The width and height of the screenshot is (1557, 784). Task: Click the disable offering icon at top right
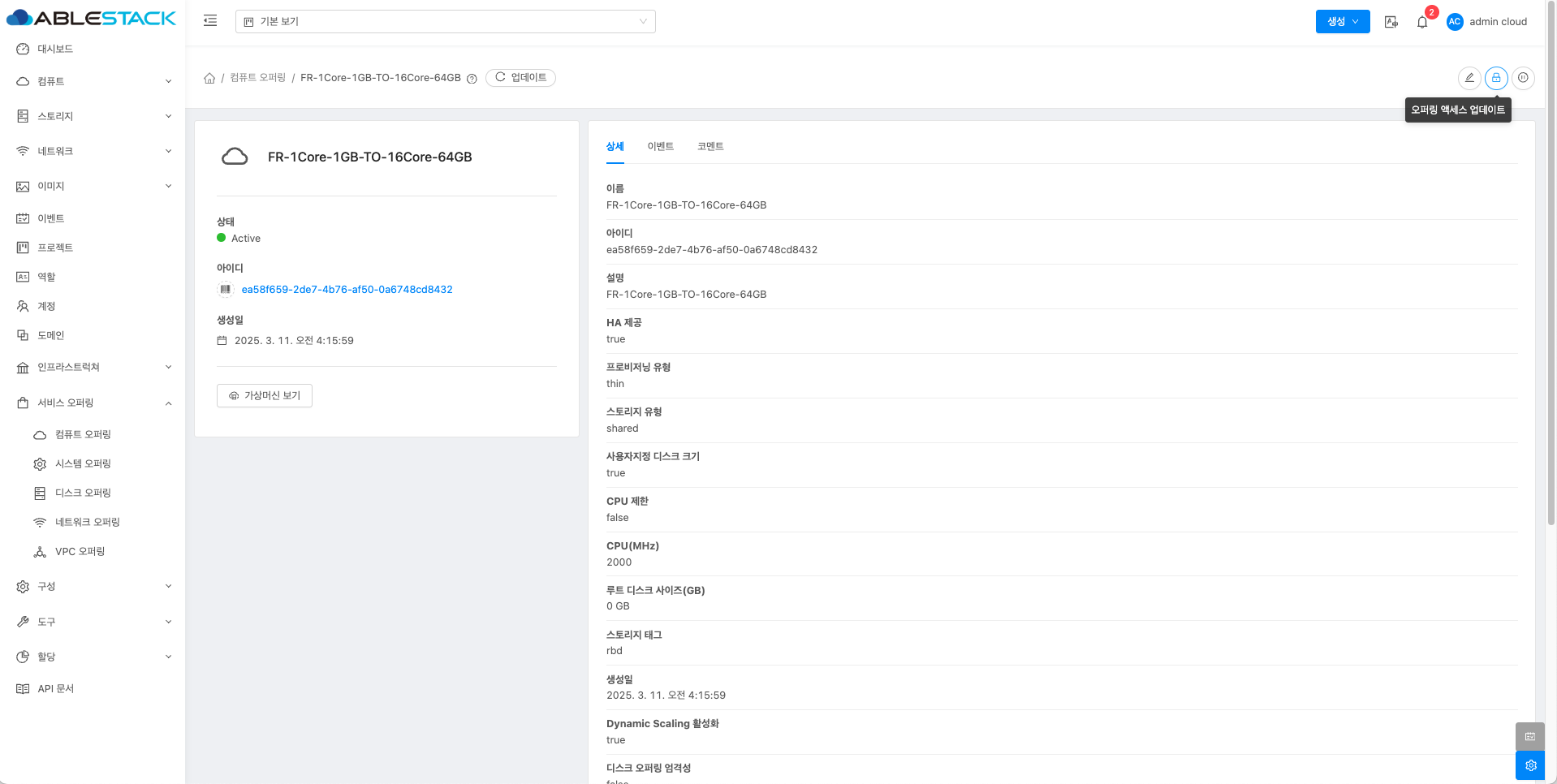point(1524,78)
